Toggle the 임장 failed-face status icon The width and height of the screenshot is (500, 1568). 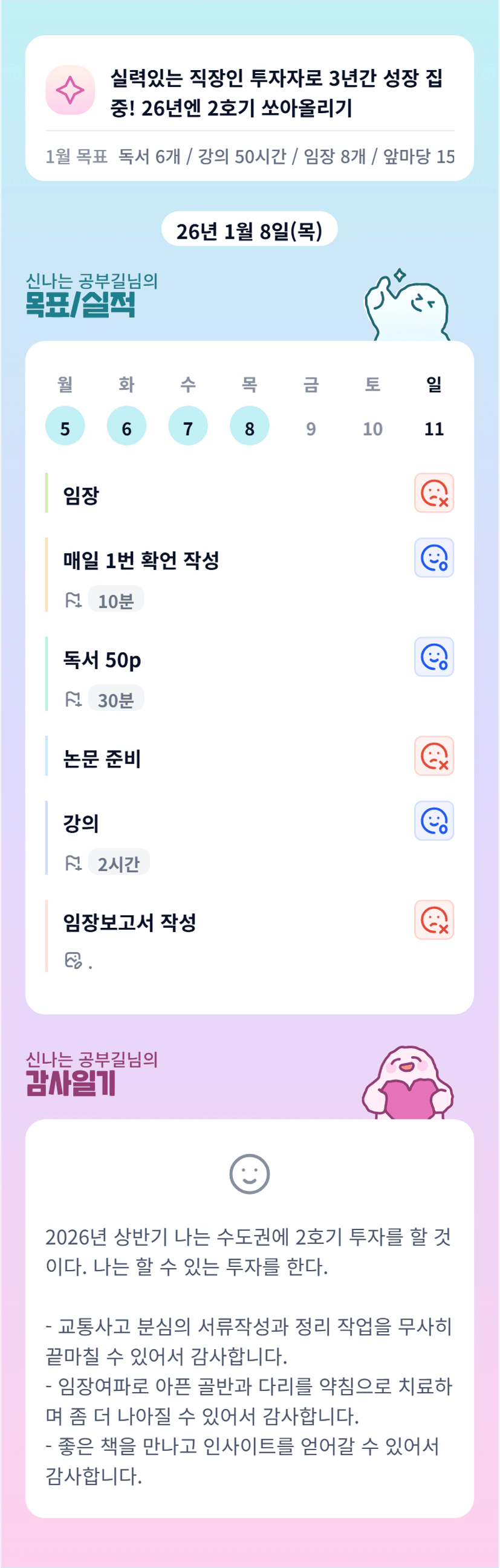(x=433, y=493)
